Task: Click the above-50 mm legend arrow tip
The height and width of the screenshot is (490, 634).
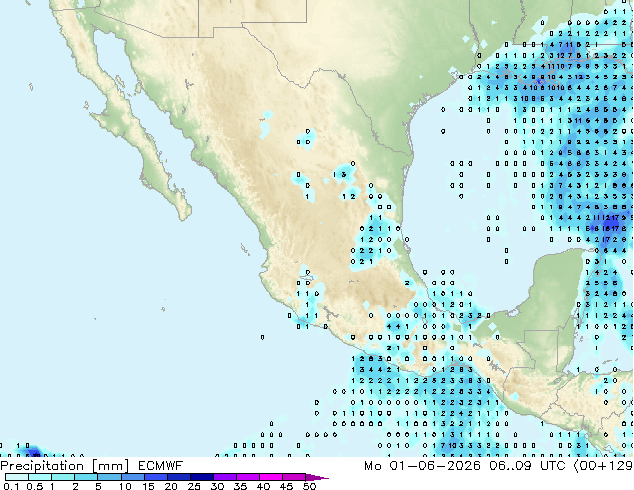Action: coord(317,478)
